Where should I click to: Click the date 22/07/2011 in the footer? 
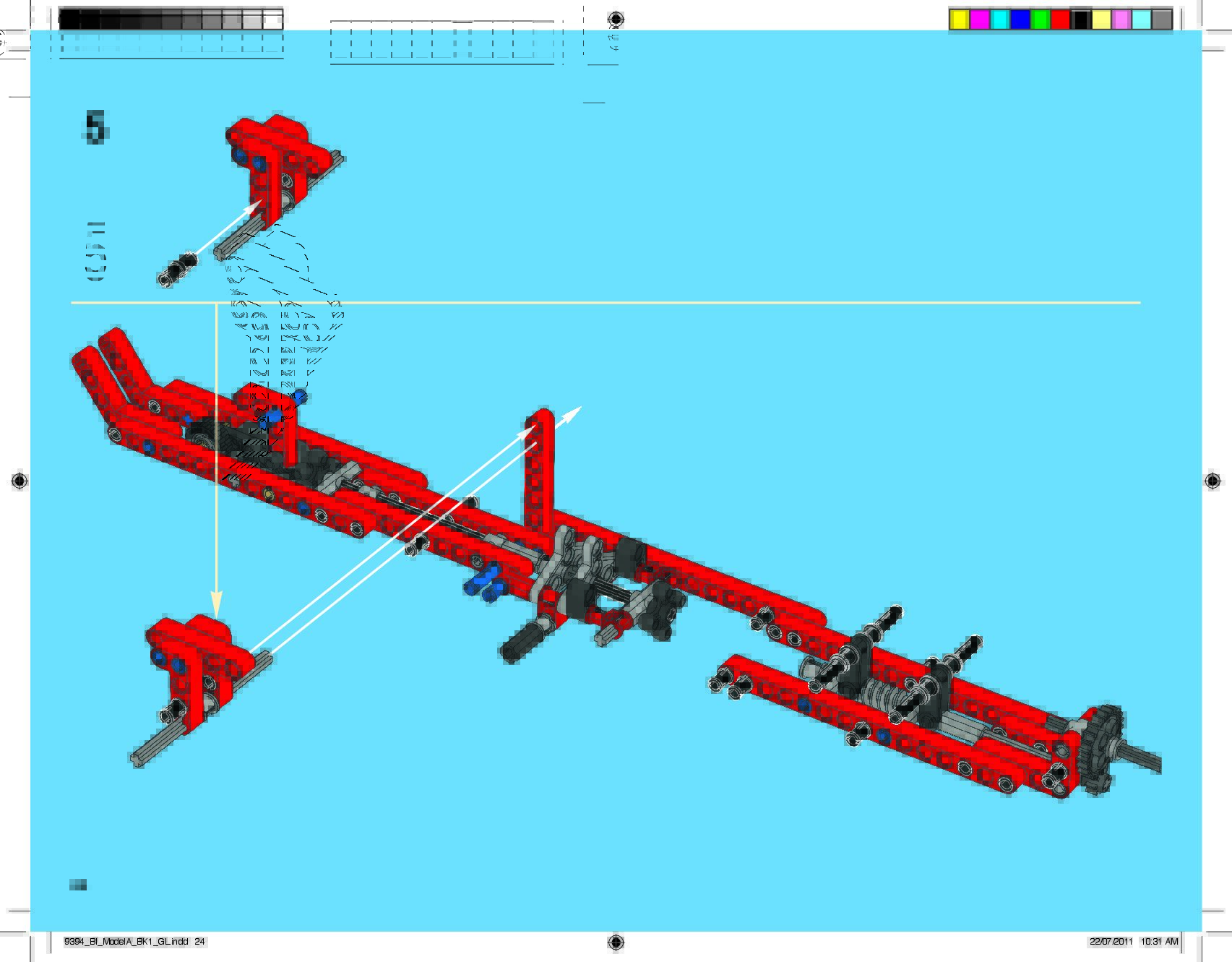coord(1111,942)
